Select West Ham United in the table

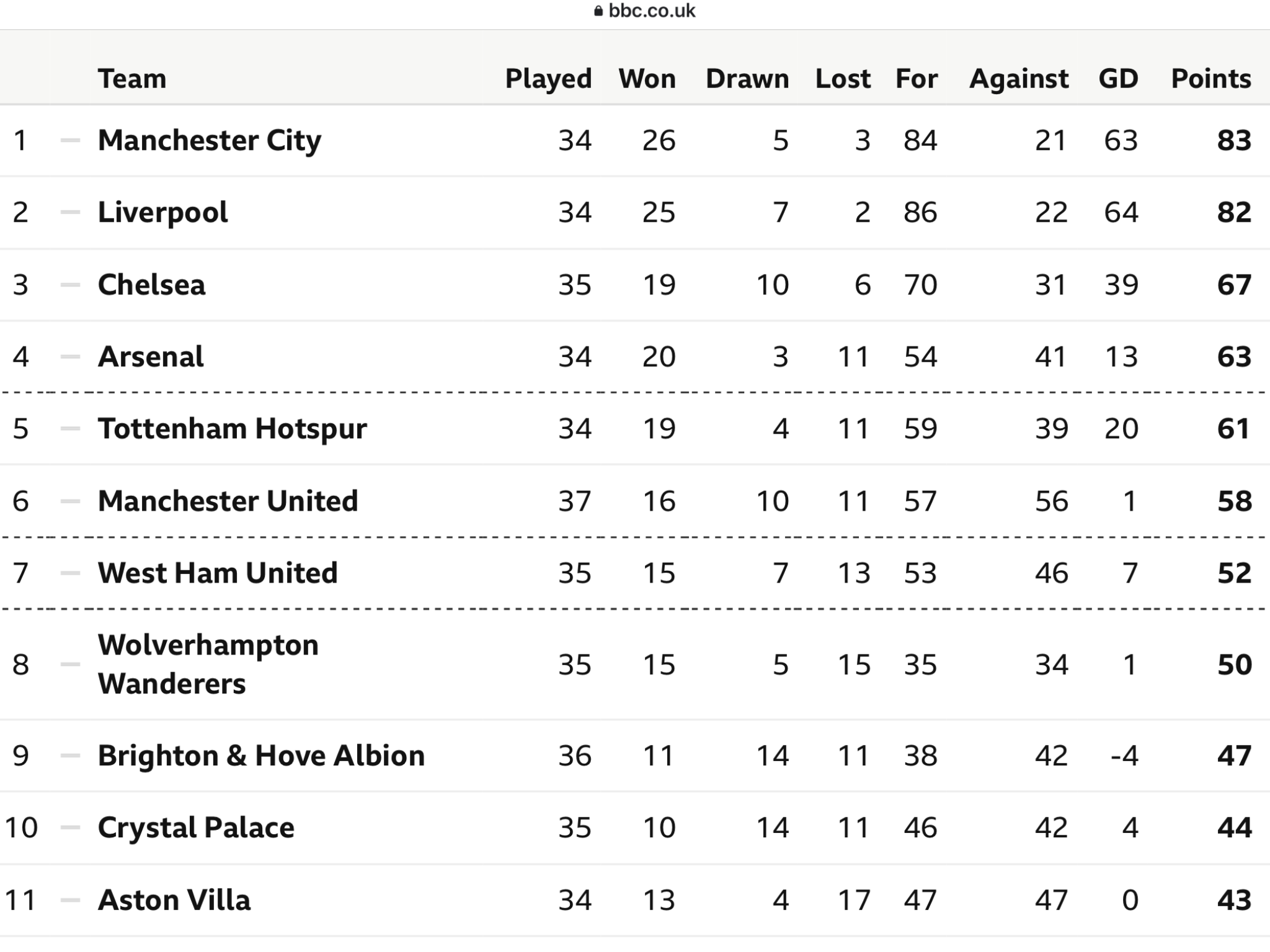pyautogui.click(x=218, y=573)
